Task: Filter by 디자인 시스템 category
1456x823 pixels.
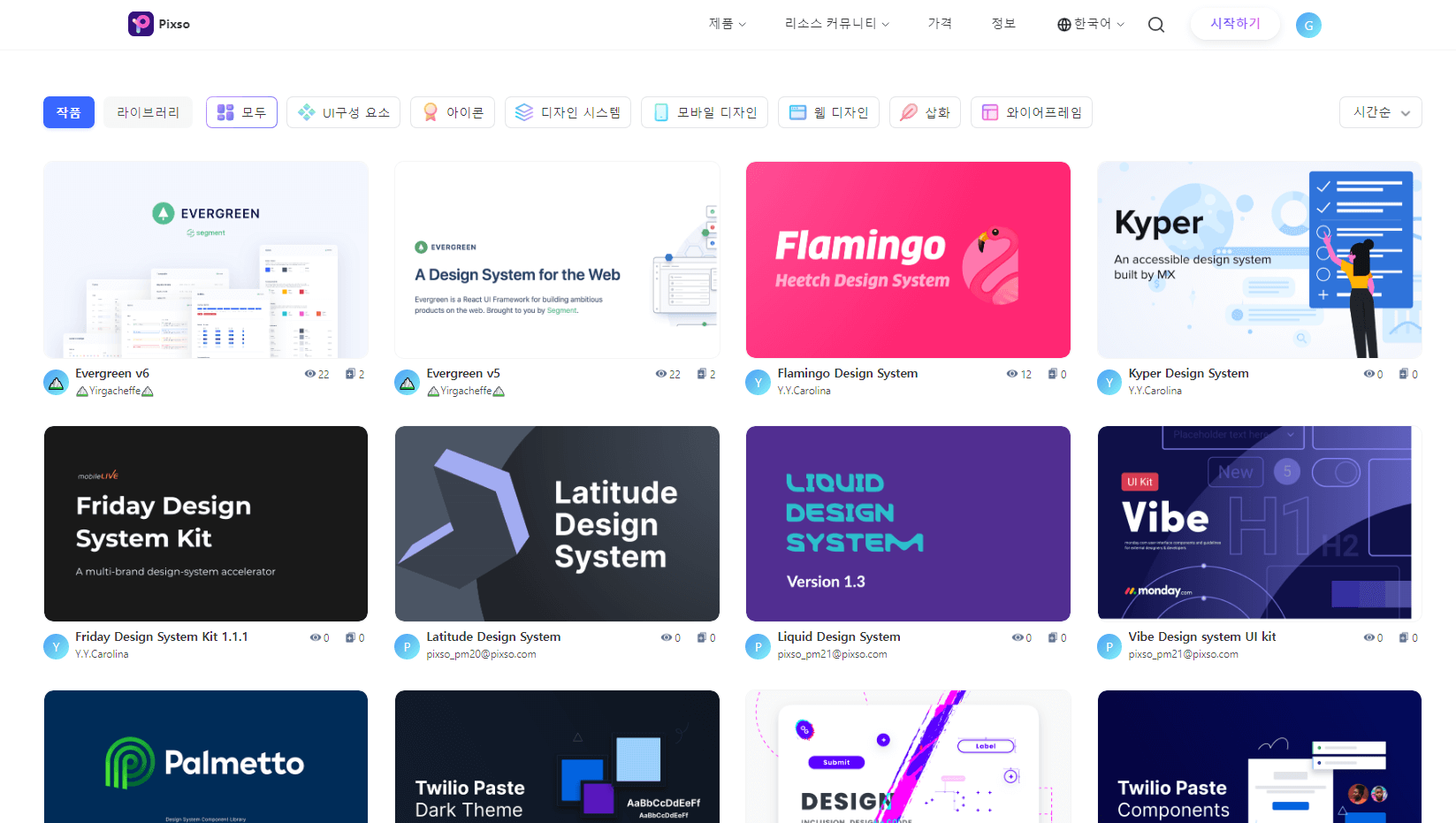Action: [568, 112]
